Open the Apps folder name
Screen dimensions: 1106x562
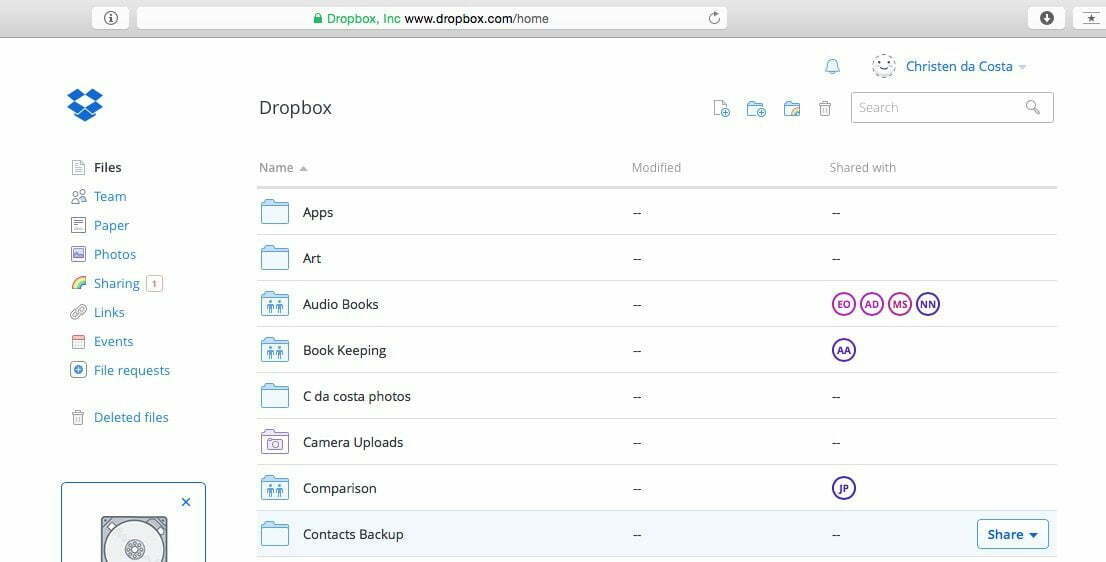coord(318,212)
